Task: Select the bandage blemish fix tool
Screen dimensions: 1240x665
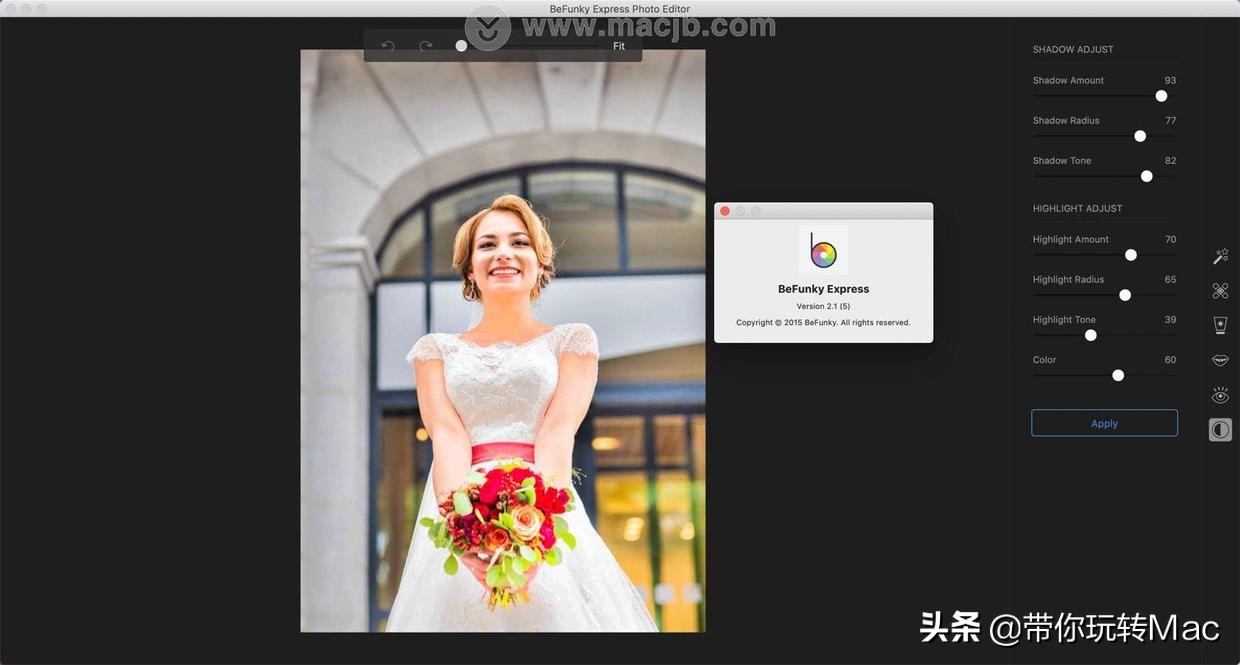Action: (x=1220, y=291)
